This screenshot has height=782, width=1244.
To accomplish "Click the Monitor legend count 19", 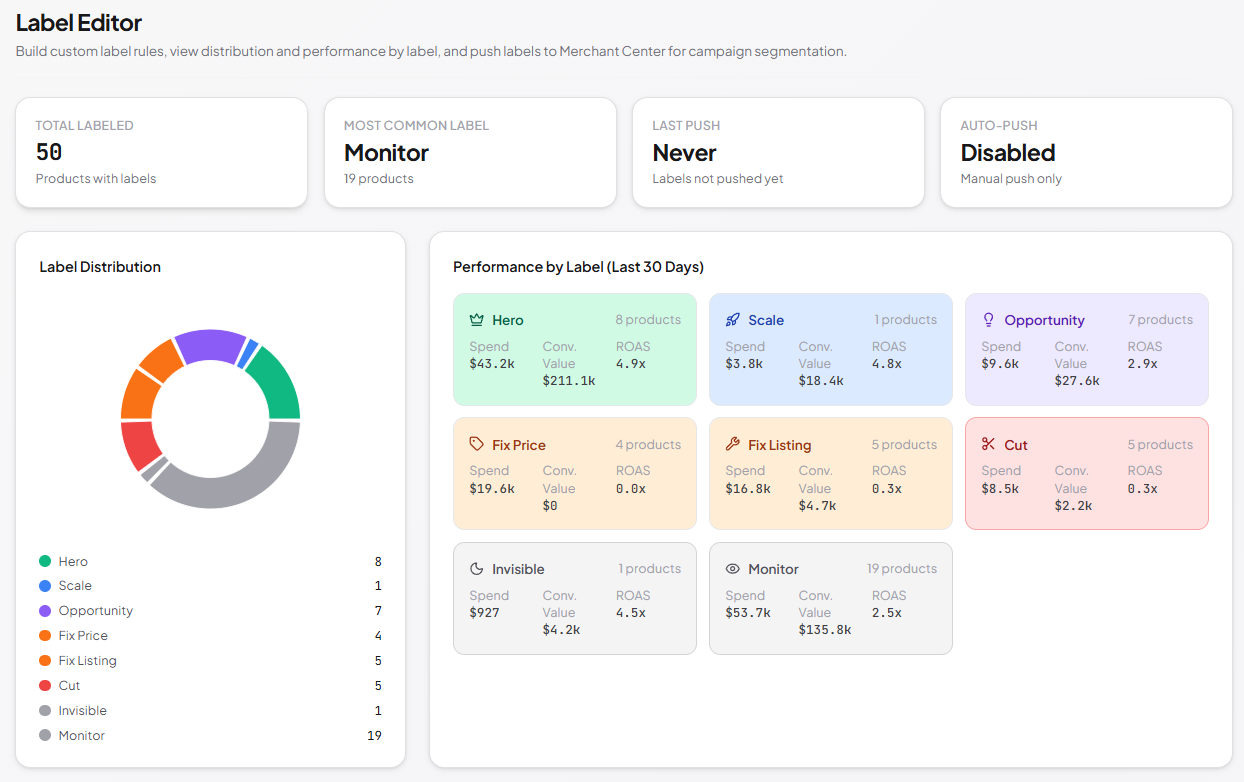I will click(374, 736).
